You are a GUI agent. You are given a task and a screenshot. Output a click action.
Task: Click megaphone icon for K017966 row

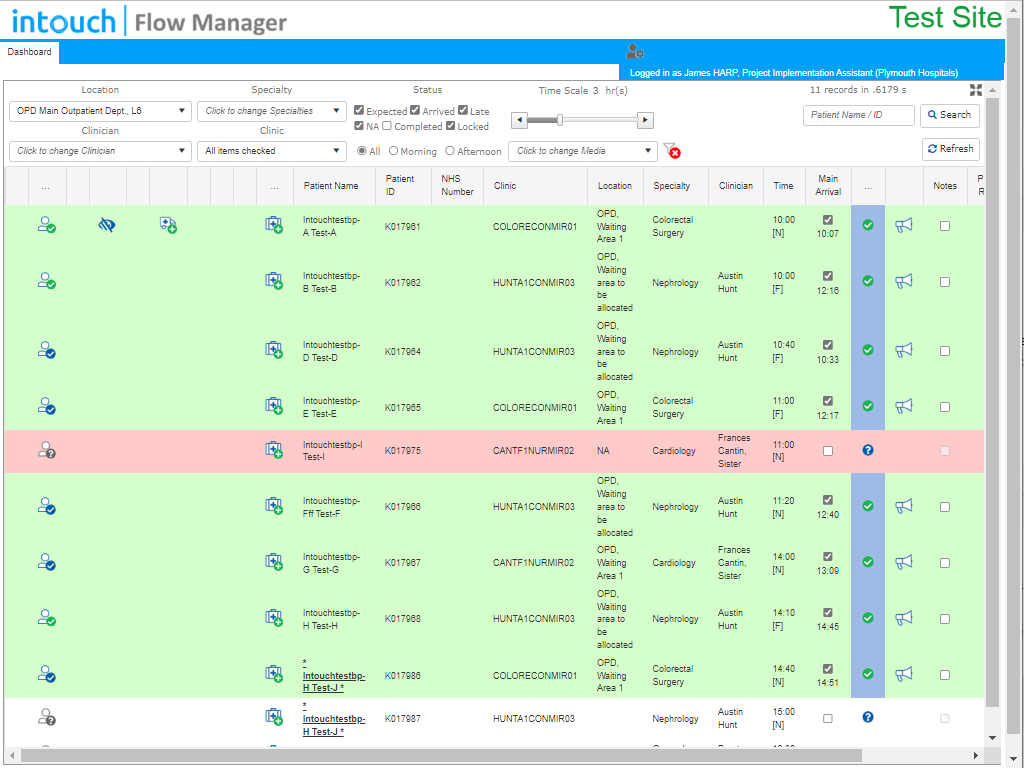point(904,506)
